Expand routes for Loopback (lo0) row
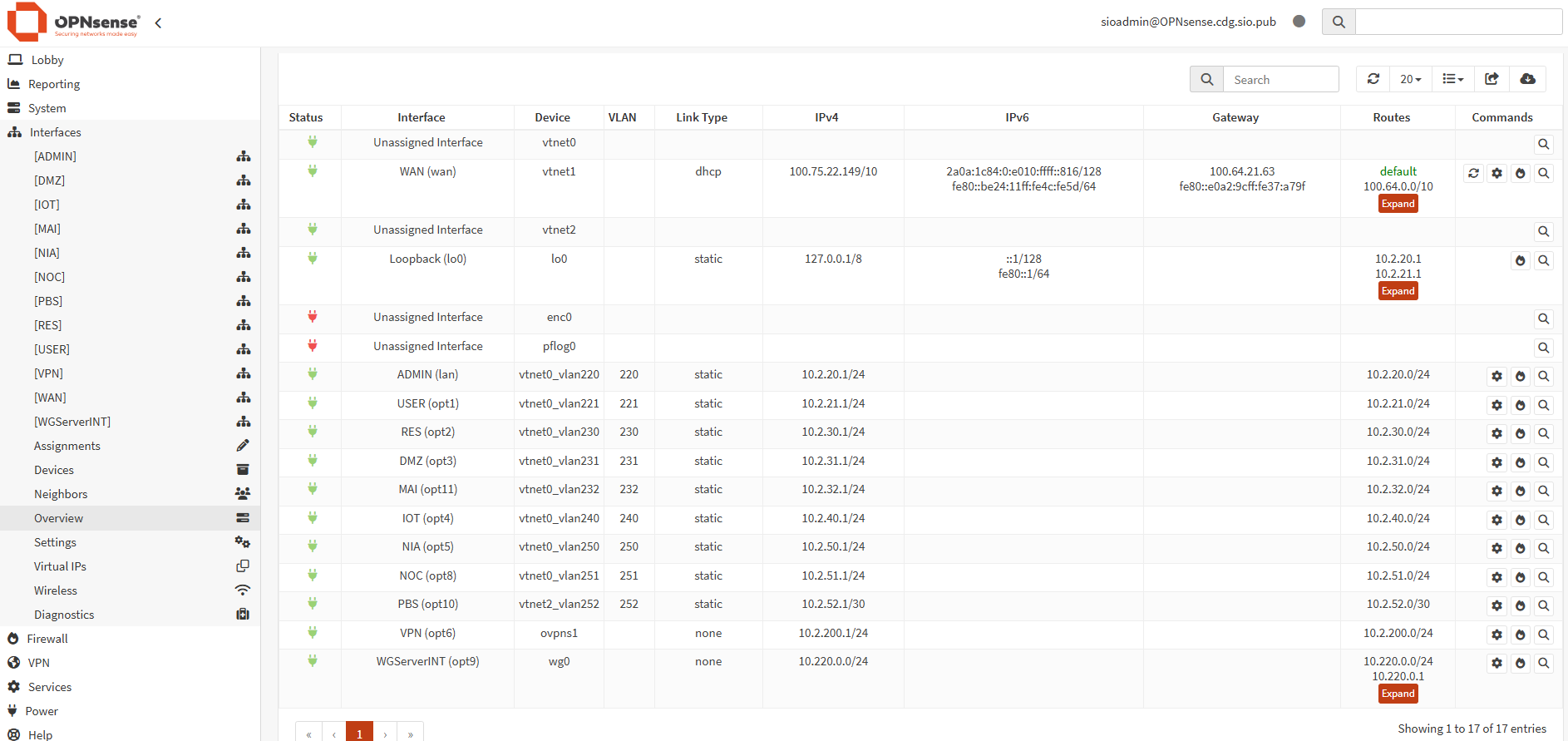 1398,291
